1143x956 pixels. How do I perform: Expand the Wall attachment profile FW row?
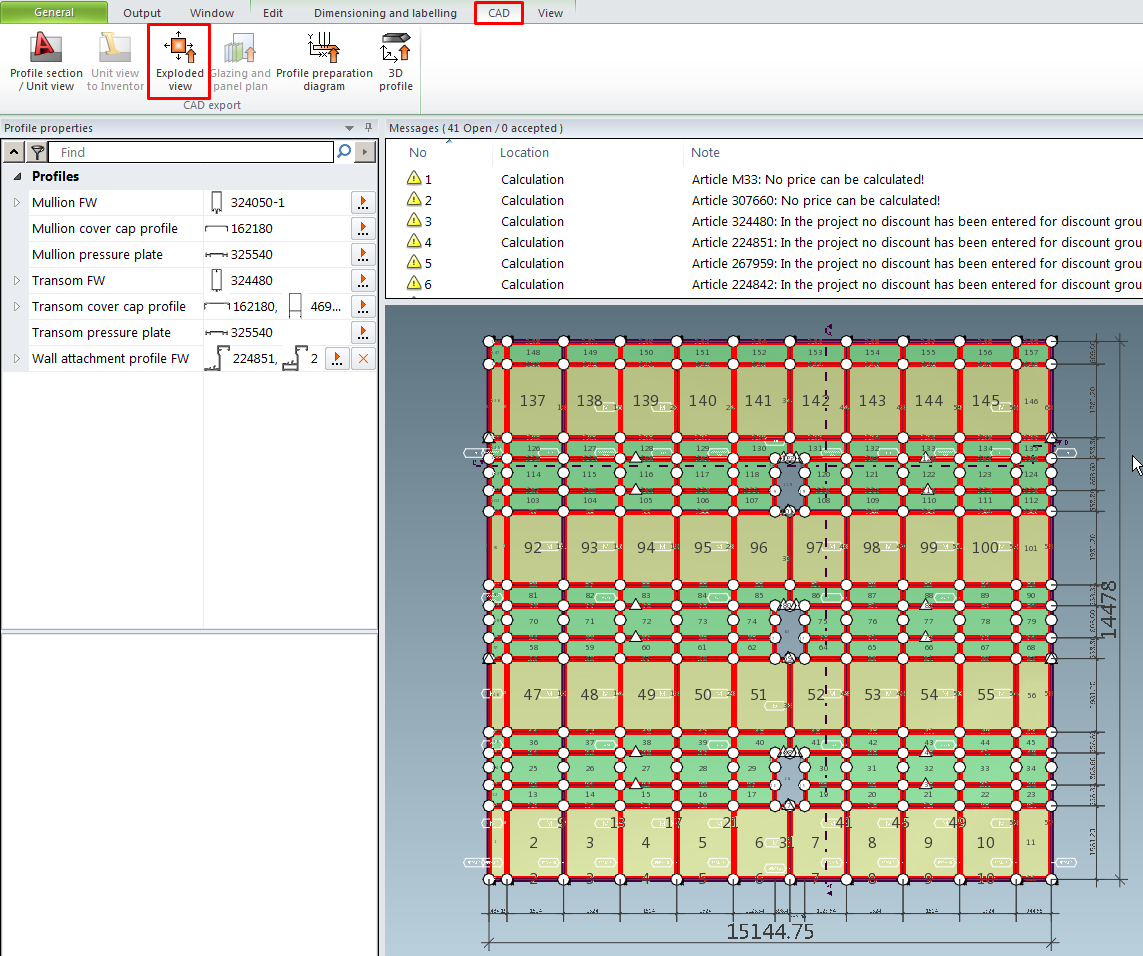[x=17, y=358]
